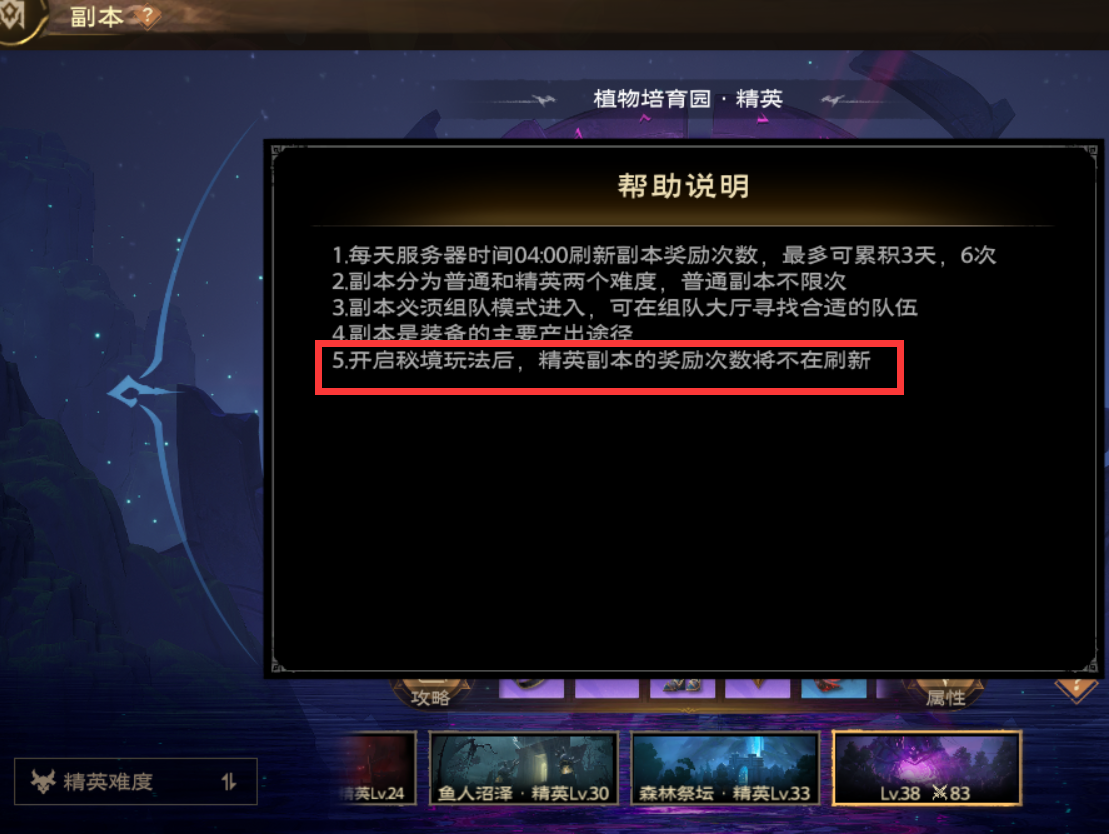Click the wolf head icon in 精英难度
Screen dimensions: 1109x834
pos(43,782)
